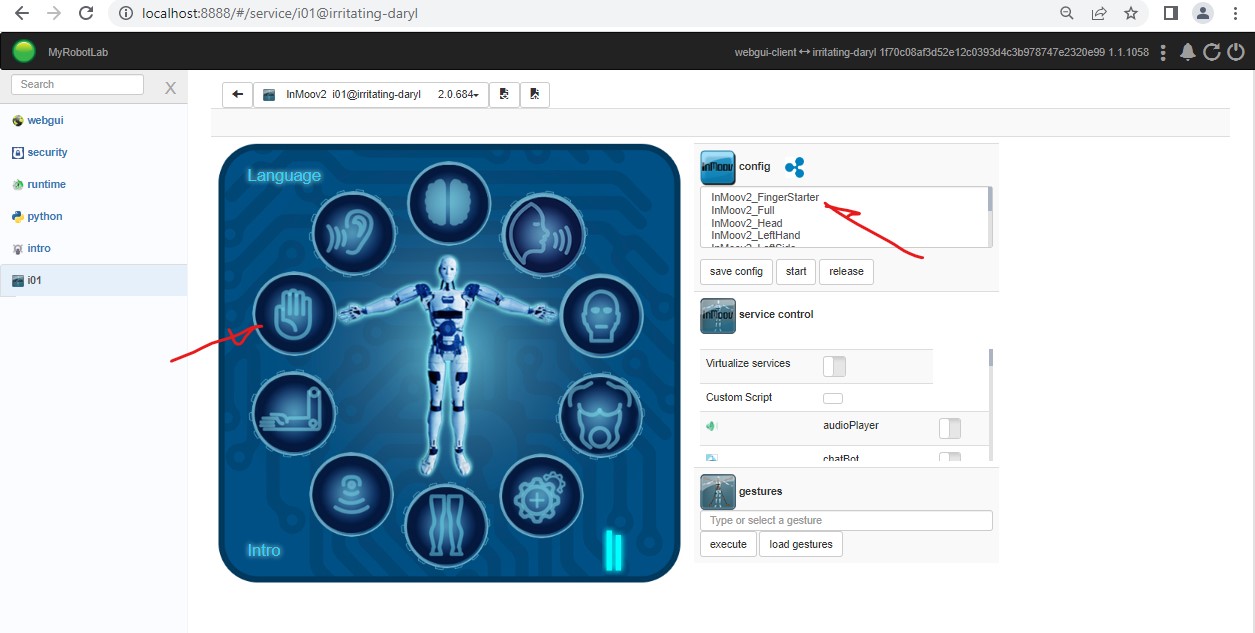The image size is (1255, 633).
Task: Toggle the Virtualize services switch
Action: click(833, 366)
